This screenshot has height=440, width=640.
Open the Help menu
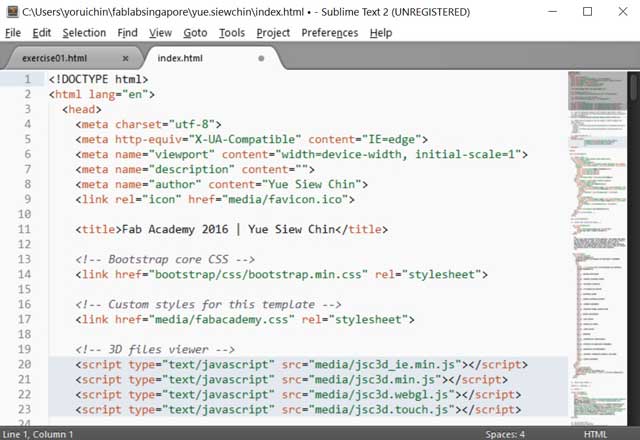(x=381, y=33)
